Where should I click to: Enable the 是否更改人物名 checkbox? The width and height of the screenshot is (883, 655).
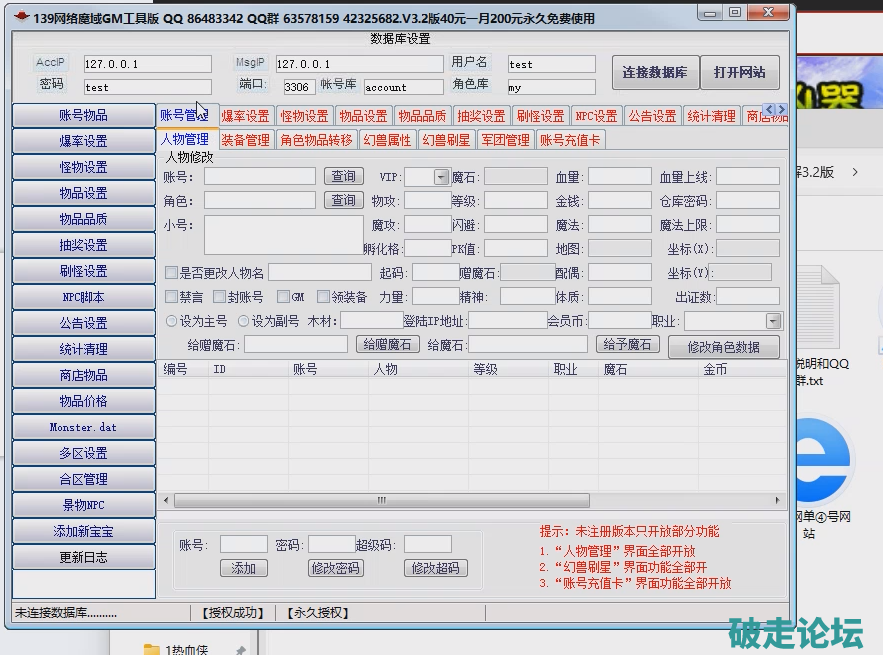171,273
